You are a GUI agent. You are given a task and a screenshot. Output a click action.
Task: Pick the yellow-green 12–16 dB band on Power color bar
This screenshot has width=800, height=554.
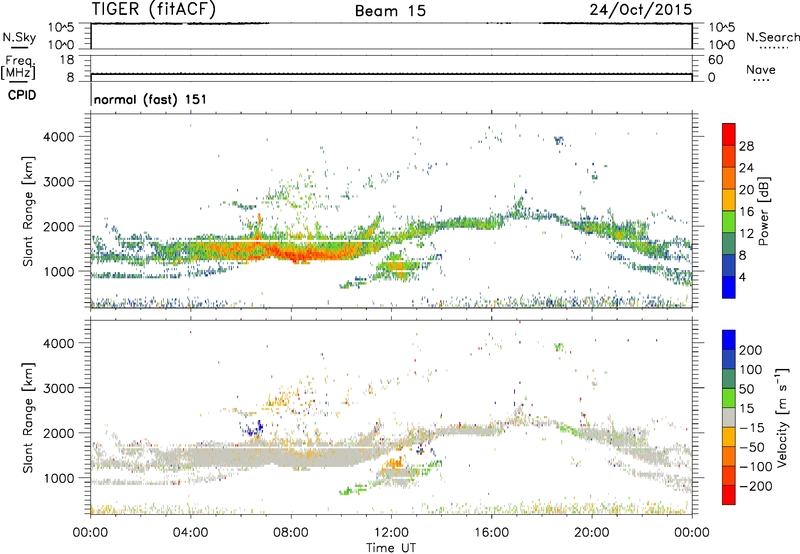(x=729, y=221)
